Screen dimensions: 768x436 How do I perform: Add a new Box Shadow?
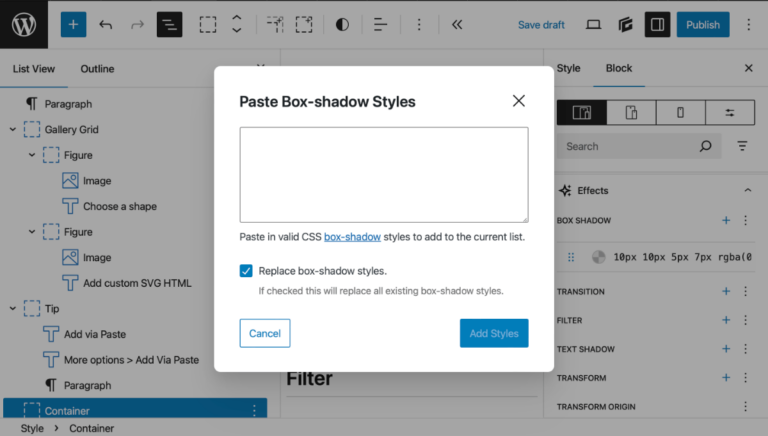tap(726, 220)
